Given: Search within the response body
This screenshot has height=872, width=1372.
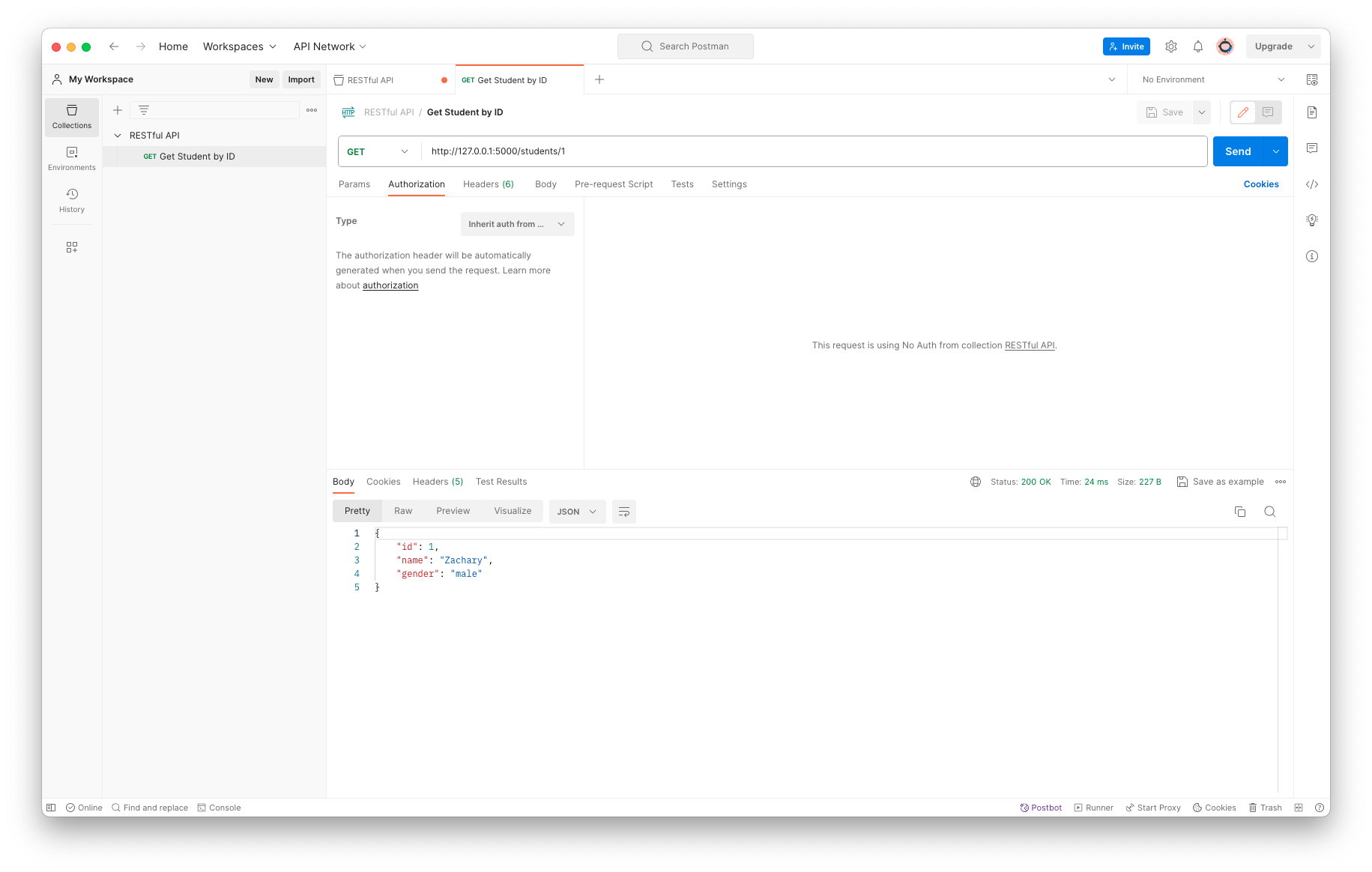Looking at the screenshot, I should [1270, 512].
